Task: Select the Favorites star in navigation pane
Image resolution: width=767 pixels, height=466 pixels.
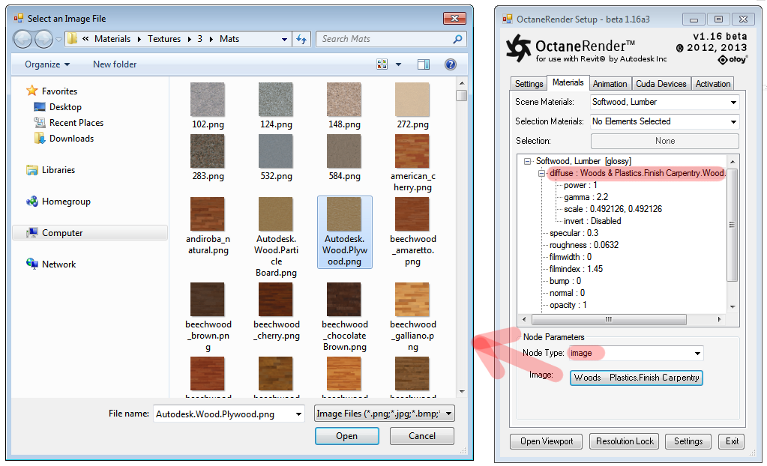Action: 32,91
